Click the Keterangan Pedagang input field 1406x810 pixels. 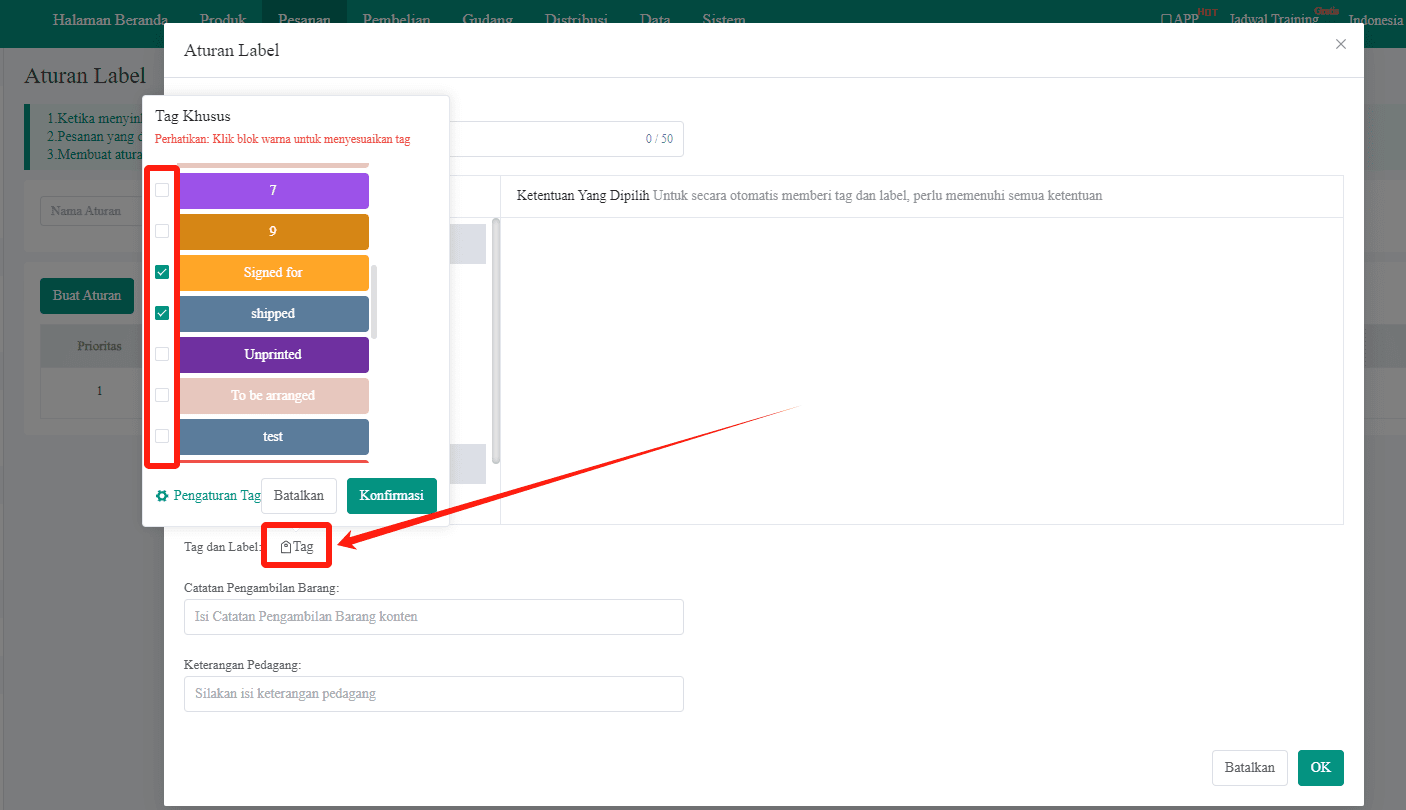tap(434, 694)
